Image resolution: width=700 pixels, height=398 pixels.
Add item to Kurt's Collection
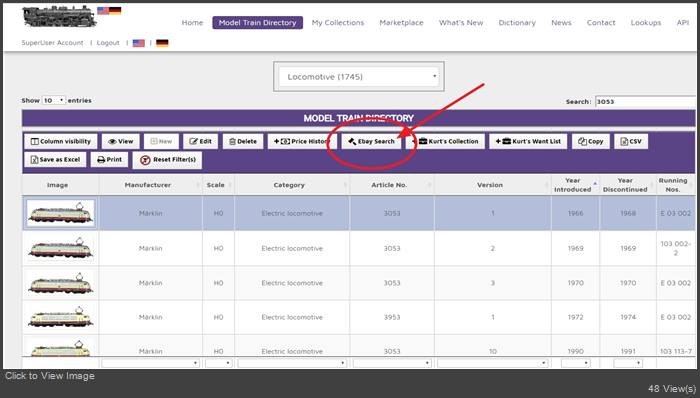tap(445, 141)
